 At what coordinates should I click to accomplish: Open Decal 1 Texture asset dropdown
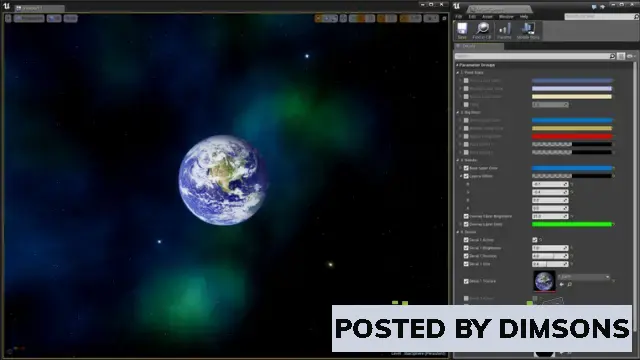point(584,277)
